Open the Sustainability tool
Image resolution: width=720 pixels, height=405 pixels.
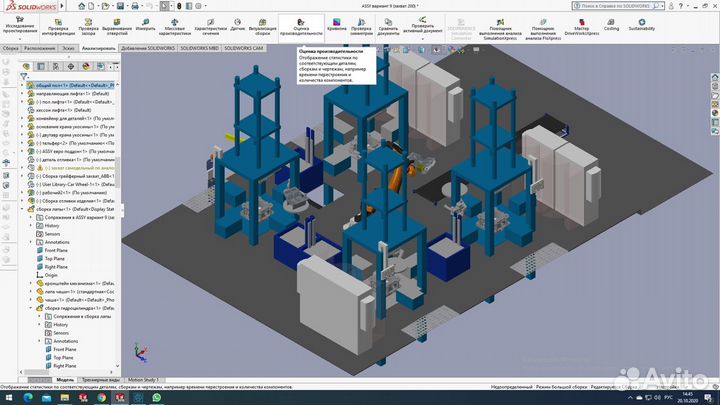tap(641, 25)
